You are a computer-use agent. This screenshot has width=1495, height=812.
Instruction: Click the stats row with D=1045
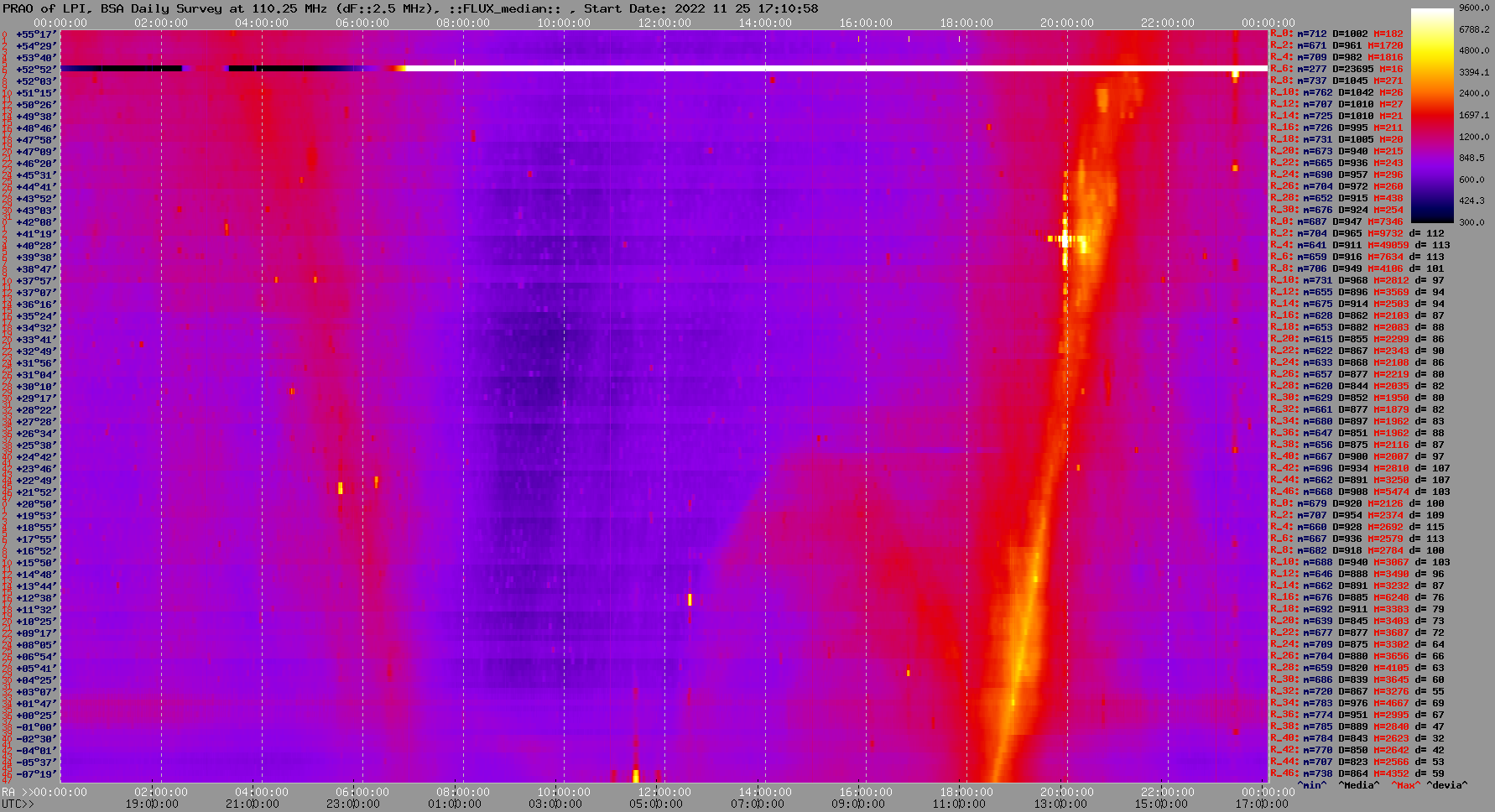[1336, 81]
